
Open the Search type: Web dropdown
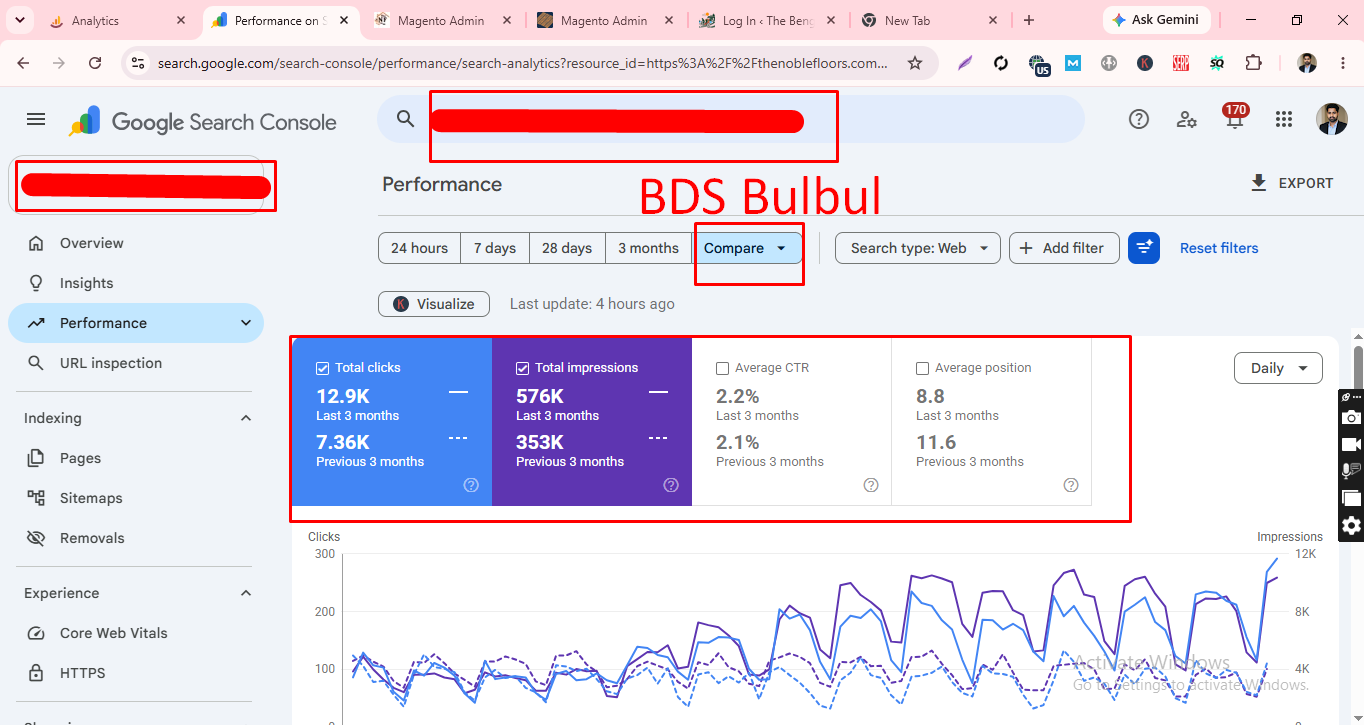pyautogui.click(x=918, y=248)
